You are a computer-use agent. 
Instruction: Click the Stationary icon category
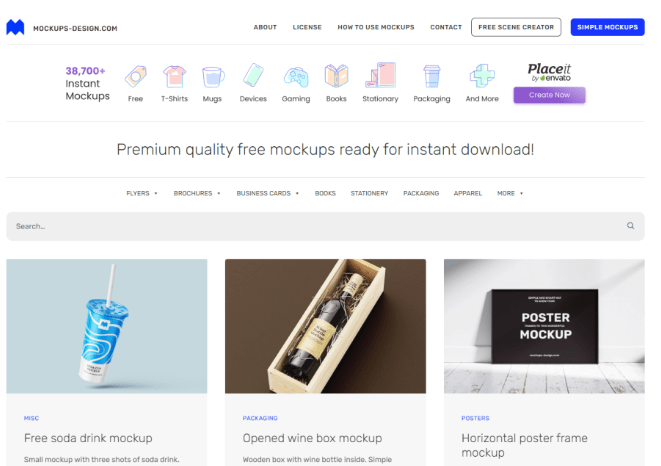[380, 75]
